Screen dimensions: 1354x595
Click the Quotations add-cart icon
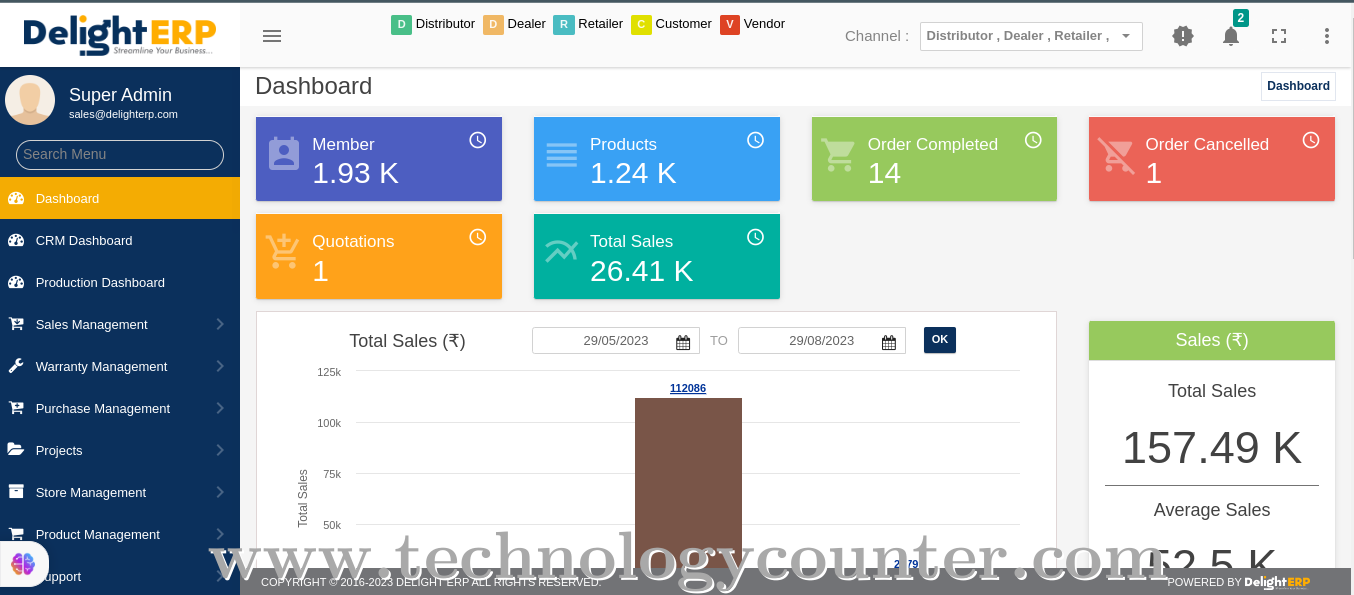[x=284, y=252]
